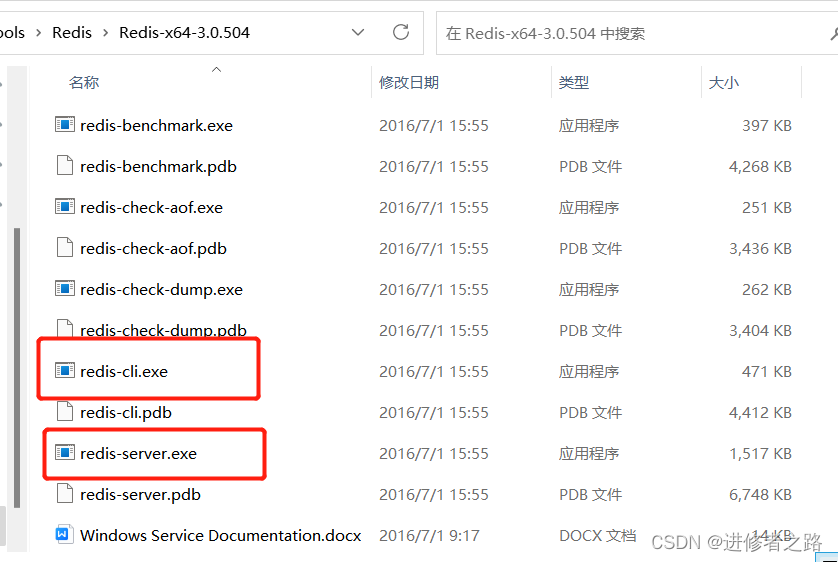Click the 3,404 KB size value

pos(760,331)
